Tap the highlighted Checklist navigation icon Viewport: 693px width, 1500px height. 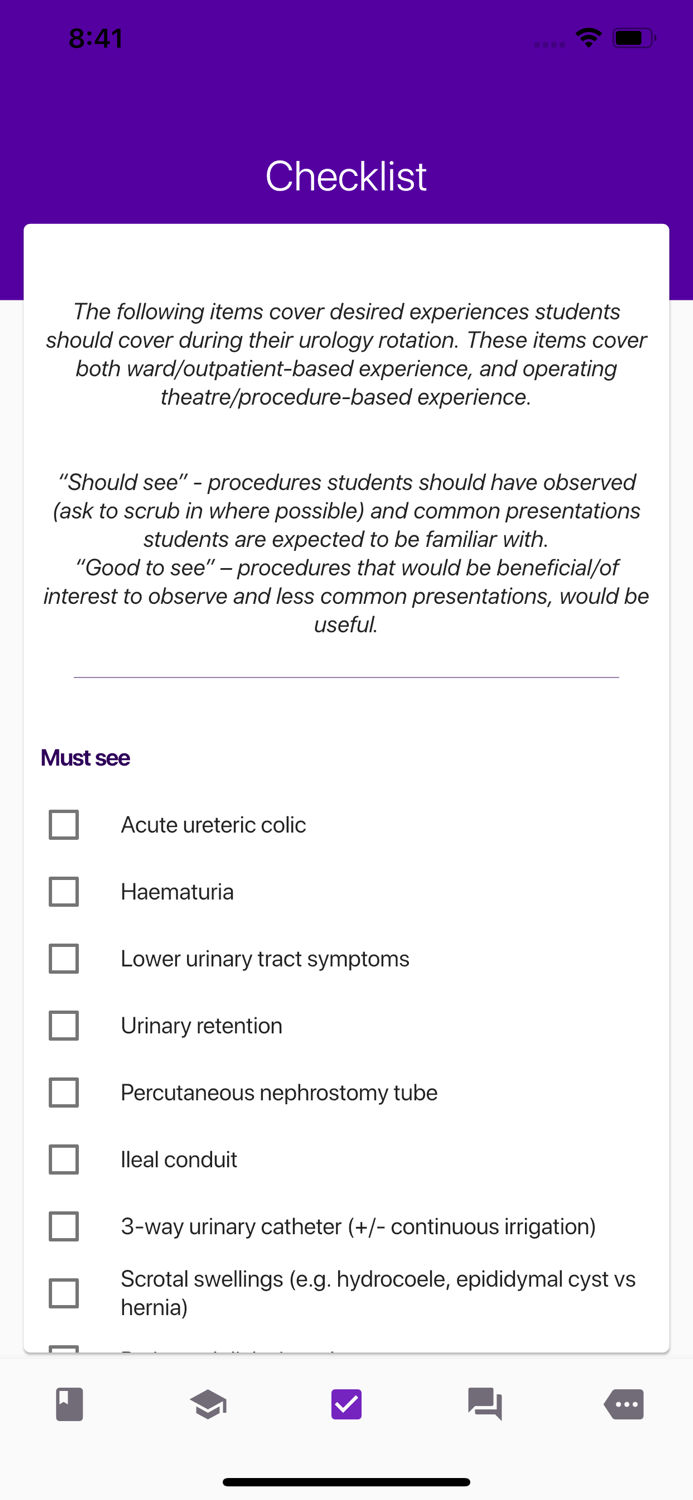[346, 1404]
